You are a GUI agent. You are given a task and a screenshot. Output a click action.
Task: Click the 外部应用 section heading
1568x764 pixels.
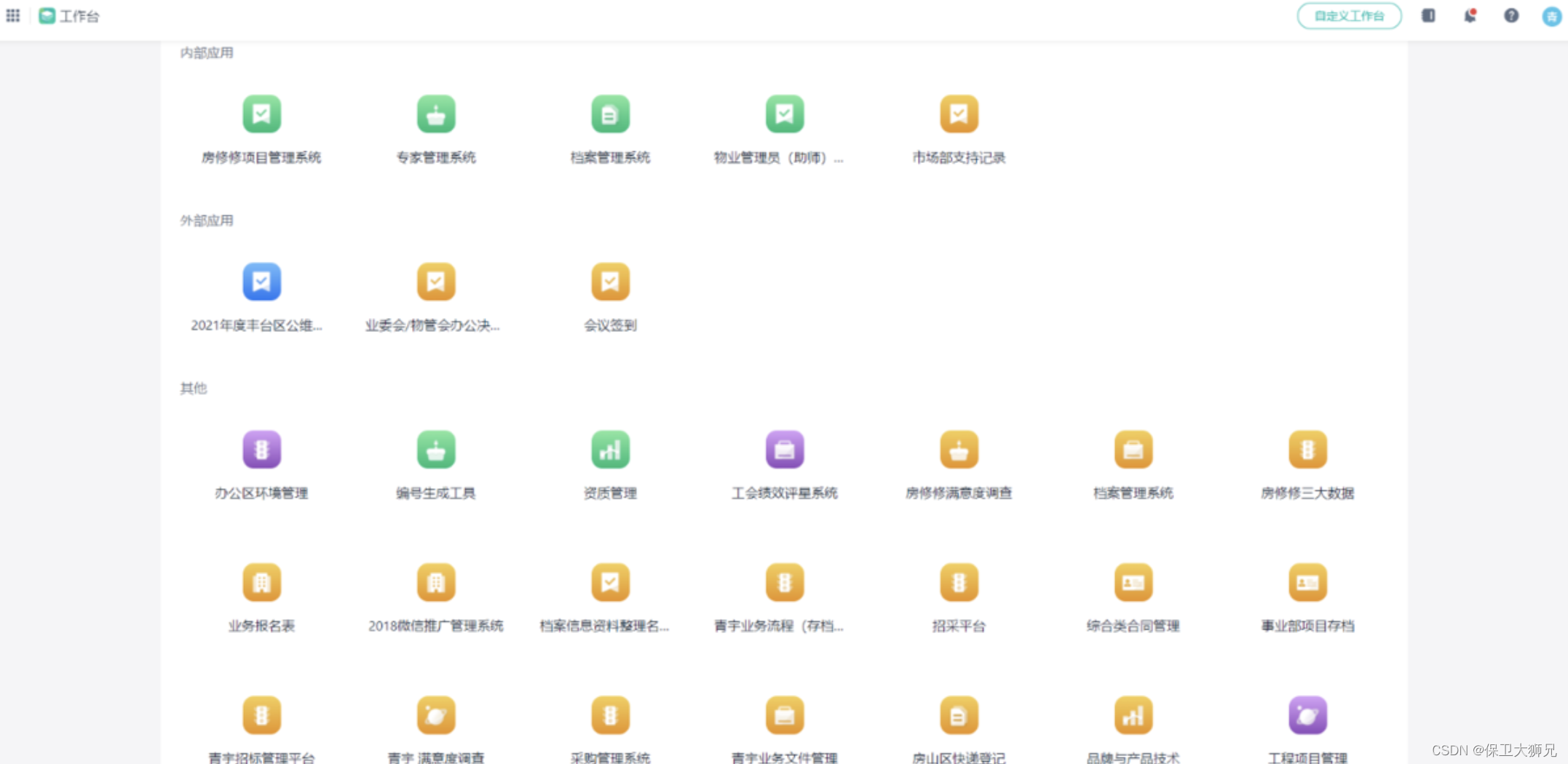click(207, 220)
